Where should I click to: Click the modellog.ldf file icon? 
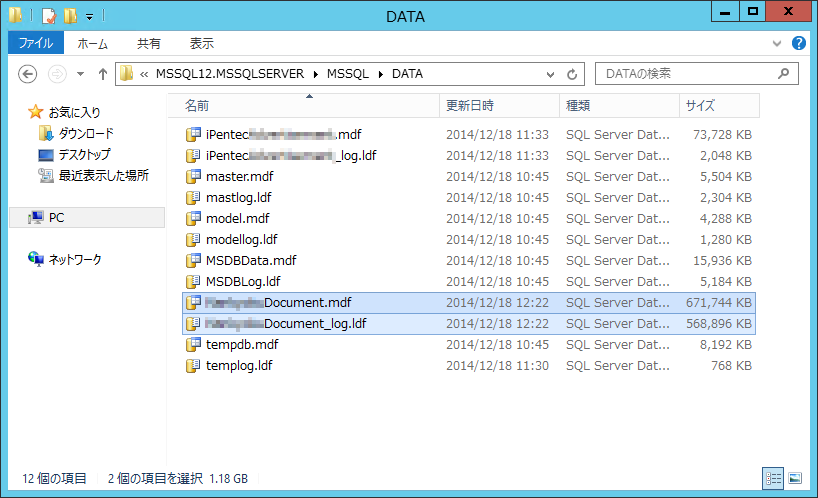click(194, 239)
